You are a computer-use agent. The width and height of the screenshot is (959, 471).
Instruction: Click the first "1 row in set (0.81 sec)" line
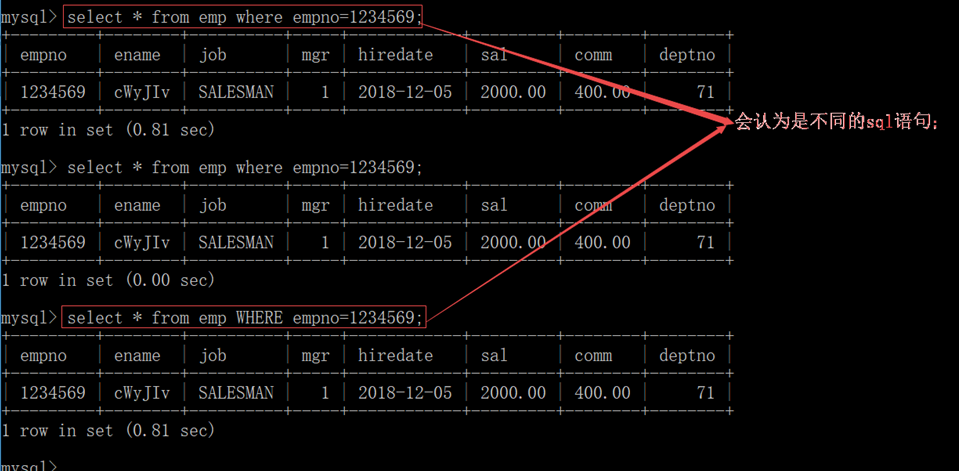(108, 129)
